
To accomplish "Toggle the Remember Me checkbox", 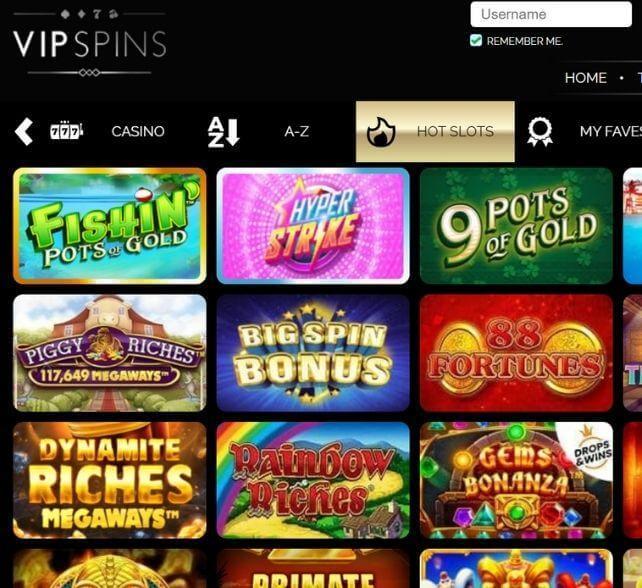I will 476,41.
